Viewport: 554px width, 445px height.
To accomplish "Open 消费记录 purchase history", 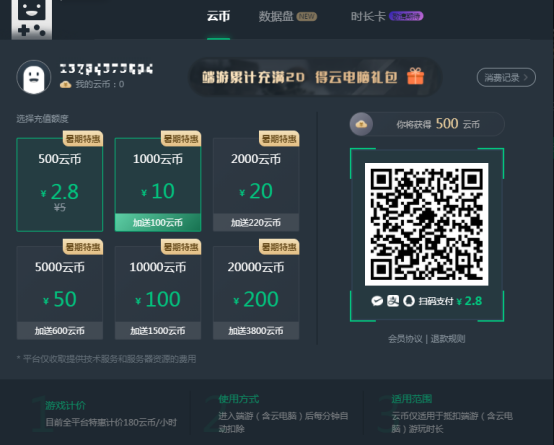I will click(x=506, y=77).
